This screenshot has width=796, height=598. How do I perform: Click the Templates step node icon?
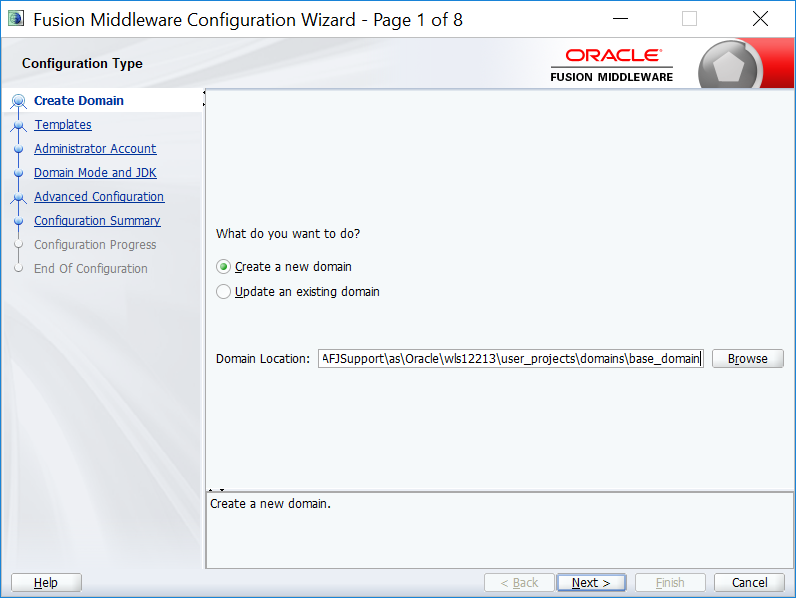pos(18,125)
